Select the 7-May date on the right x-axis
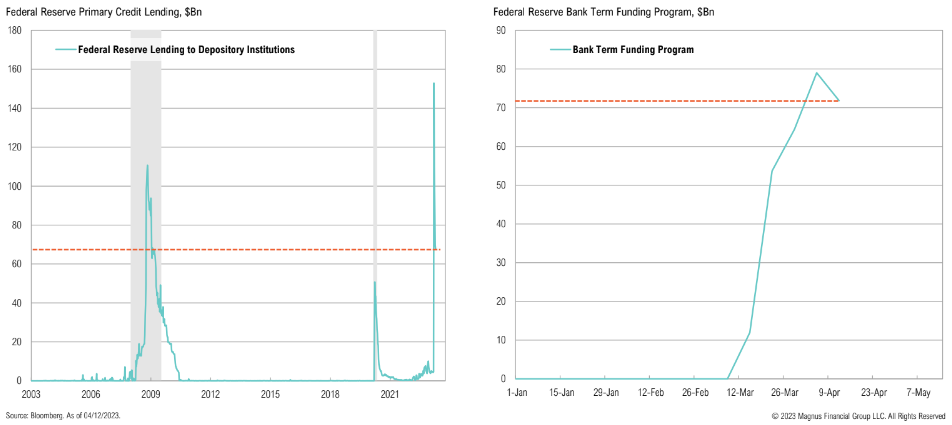The width and height of the screenshot is (952, 425). pos(918,393)
